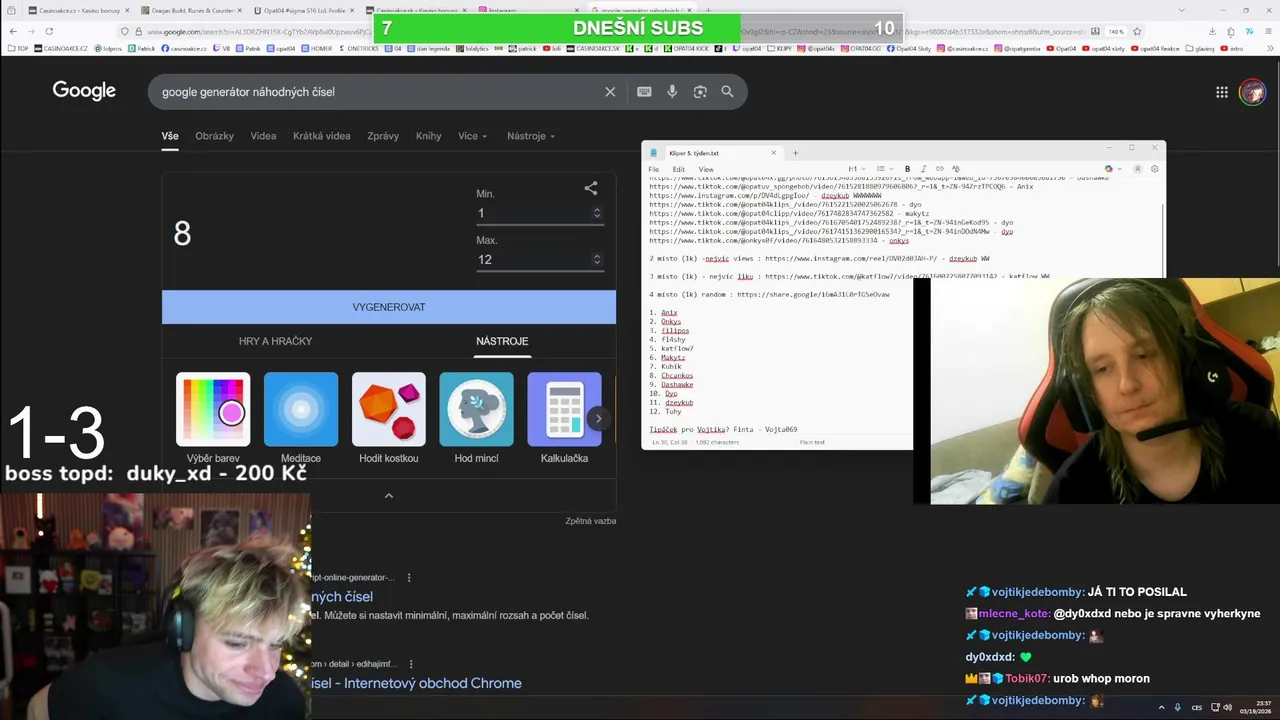The height and width of the screenshot is (720, 1280).
Task: Switch to the Krátká videa results tab
Action: 322,136
